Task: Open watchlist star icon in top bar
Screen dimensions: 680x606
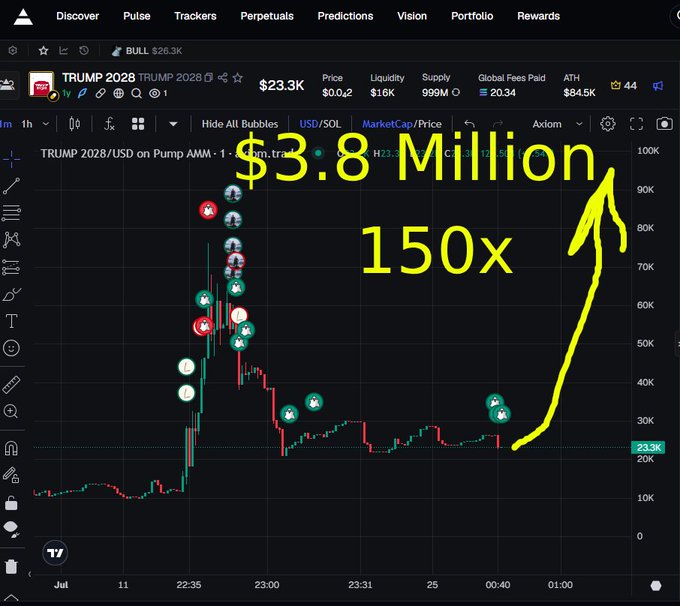Action: (43, 51)
